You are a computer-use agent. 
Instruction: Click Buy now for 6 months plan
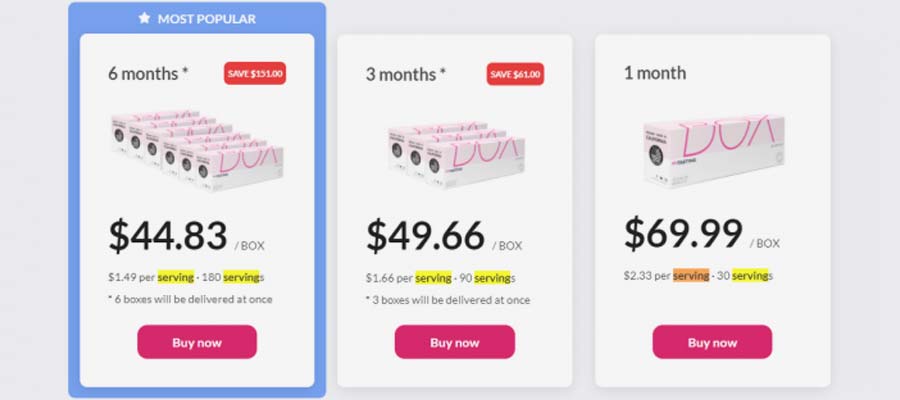click(197, 342)
